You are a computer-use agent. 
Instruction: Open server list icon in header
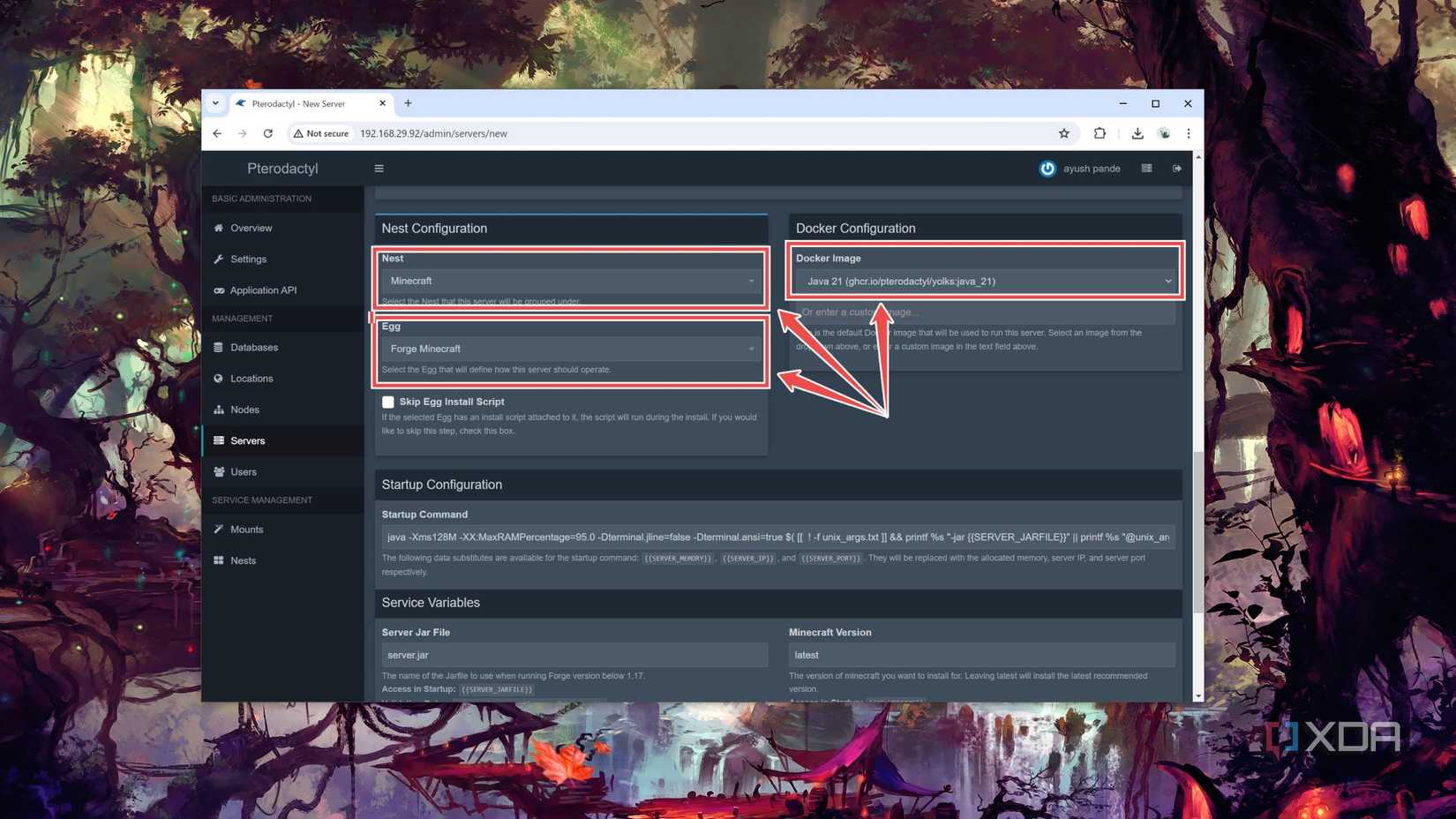1146,168
